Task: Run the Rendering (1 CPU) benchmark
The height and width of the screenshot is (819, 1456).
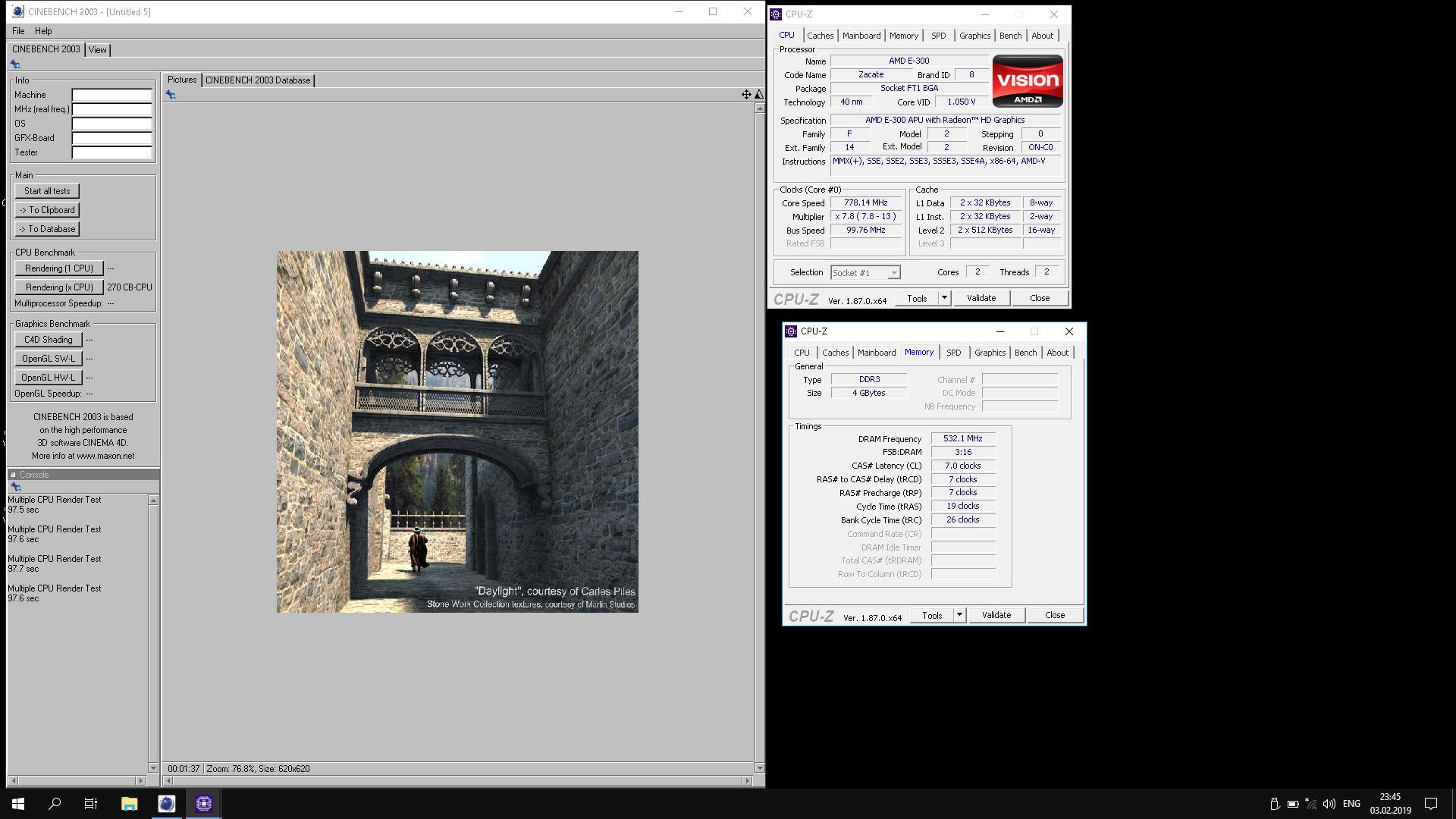Action: click(x=58, y=268)
